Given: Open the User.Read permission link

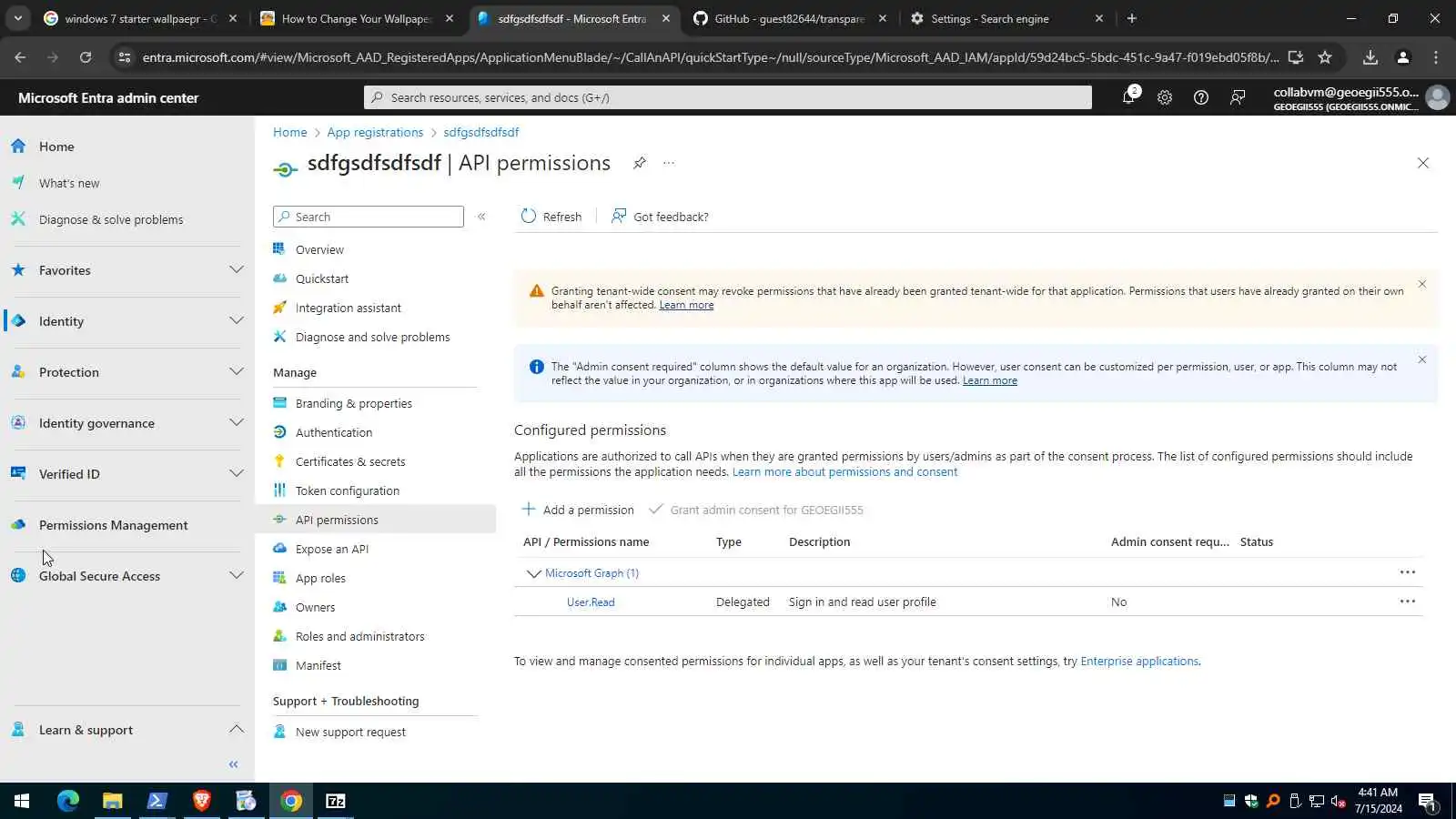Looking at the screenshot, I should [x=591, y=602].
